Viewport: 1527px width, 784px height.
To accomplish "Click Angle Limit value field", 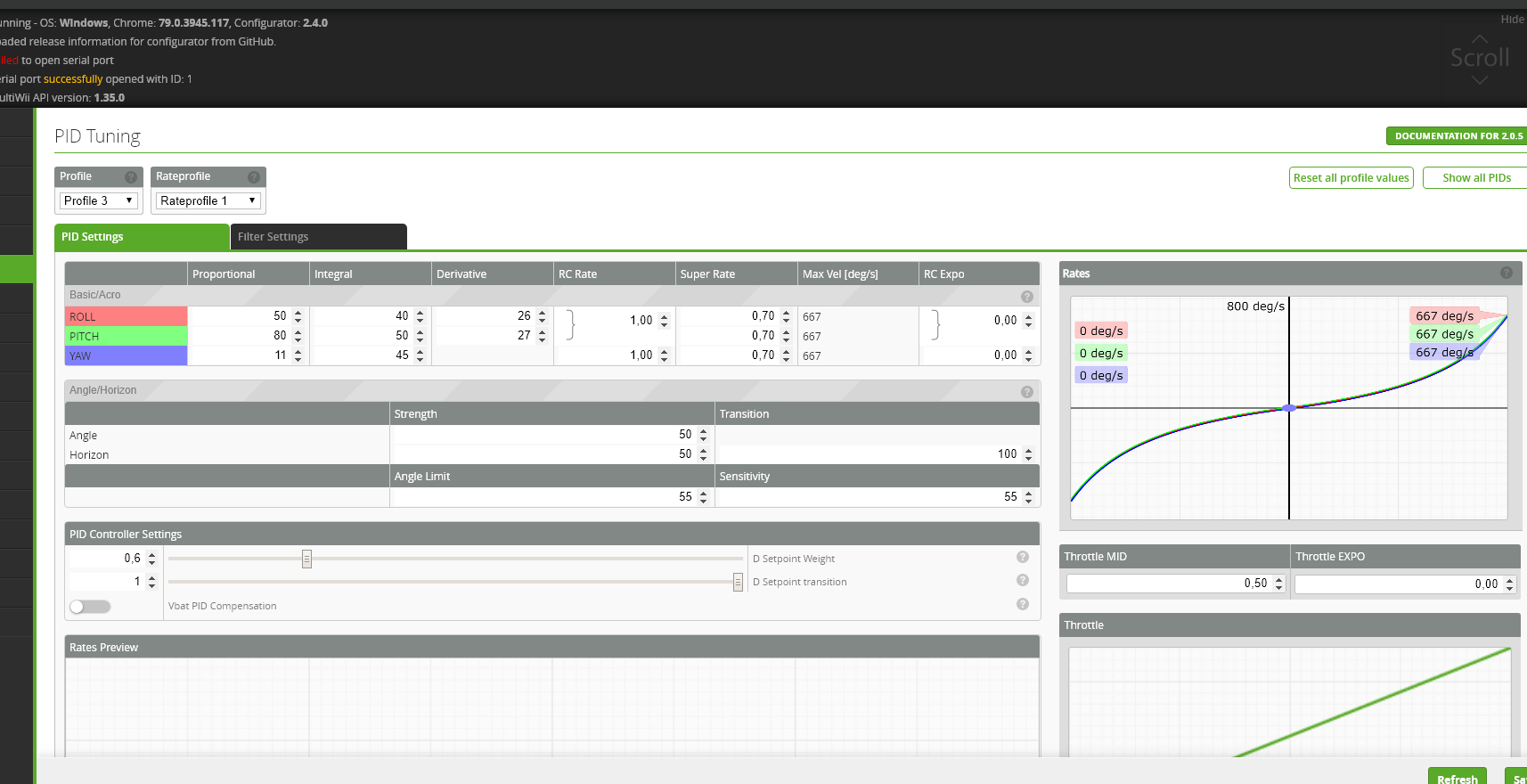I will pyautogui.click(x=551, y=497).
